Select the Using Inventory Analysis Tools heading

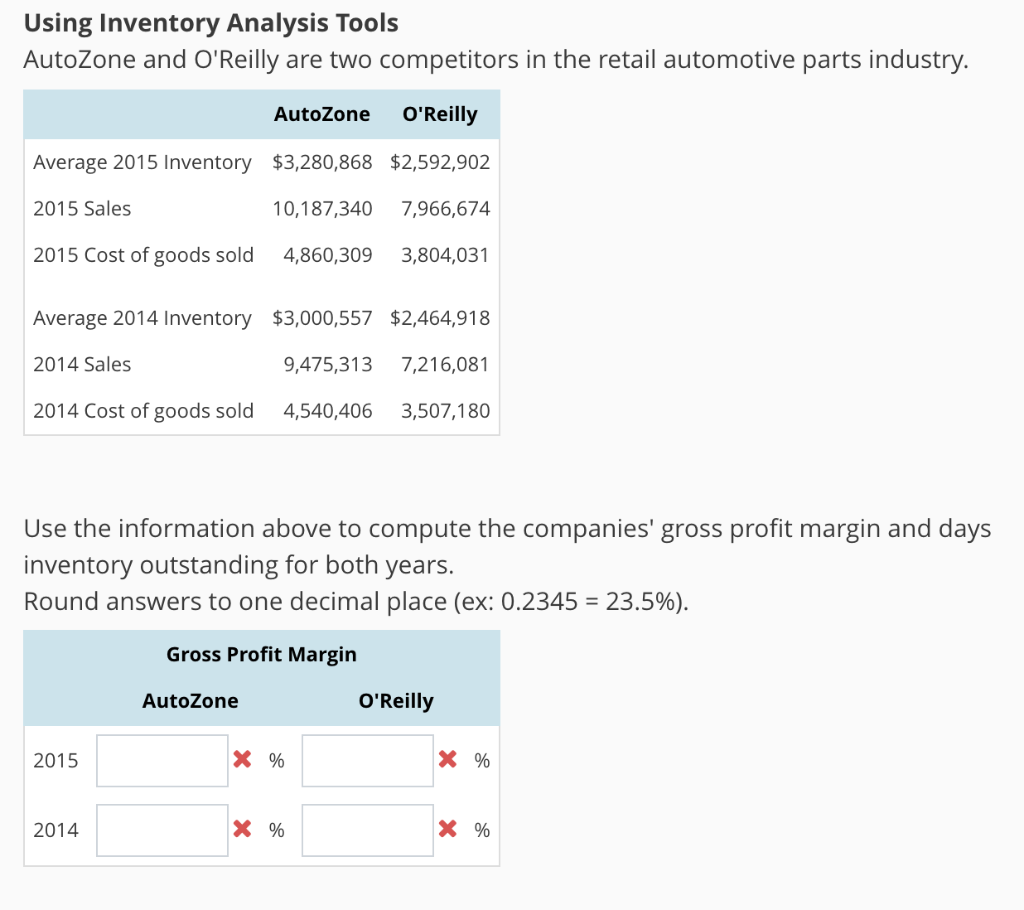tap(212, 22)
